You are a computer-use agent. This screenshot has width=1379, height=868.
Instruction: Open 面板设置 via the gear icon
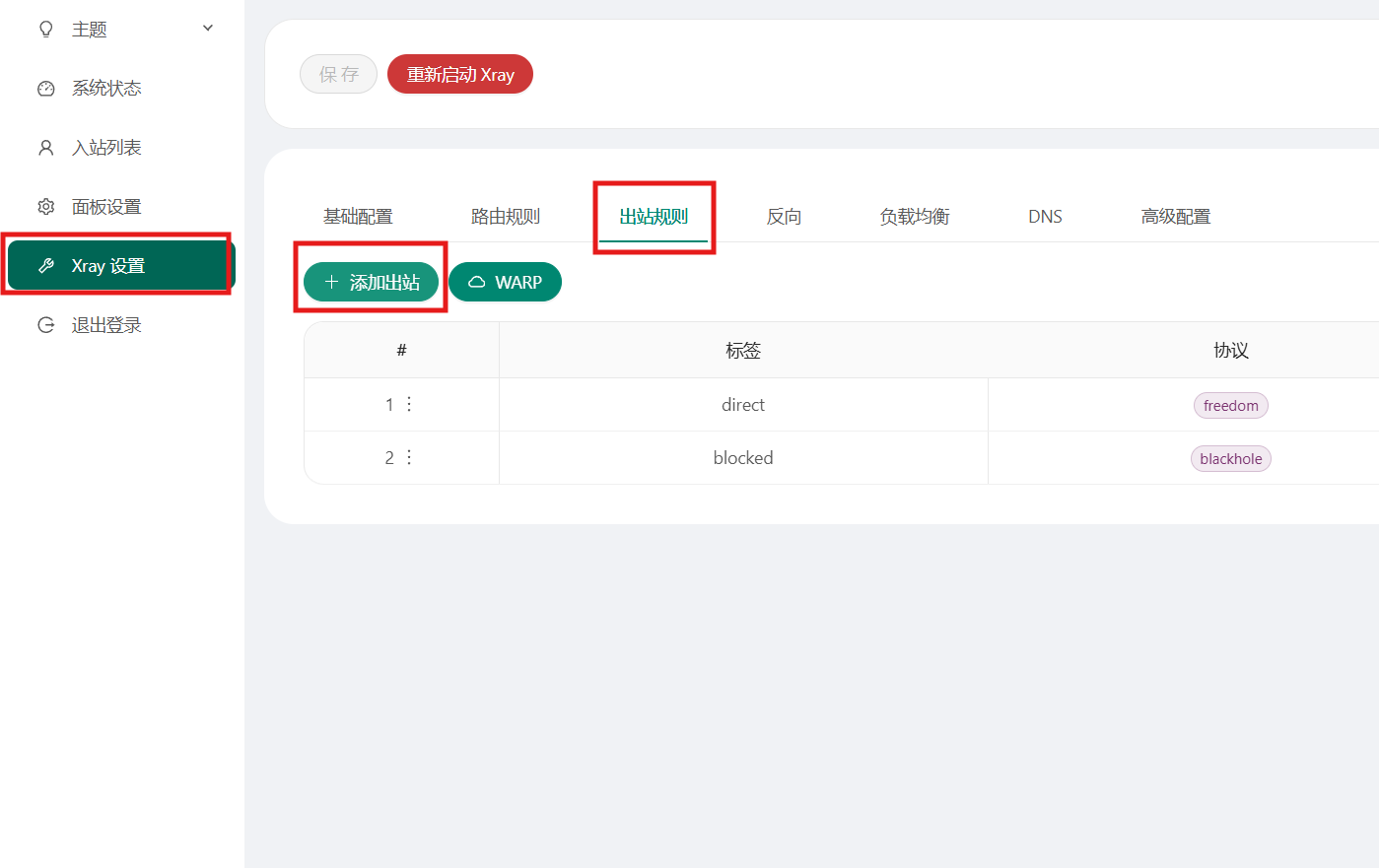click(x=45, y=206)
